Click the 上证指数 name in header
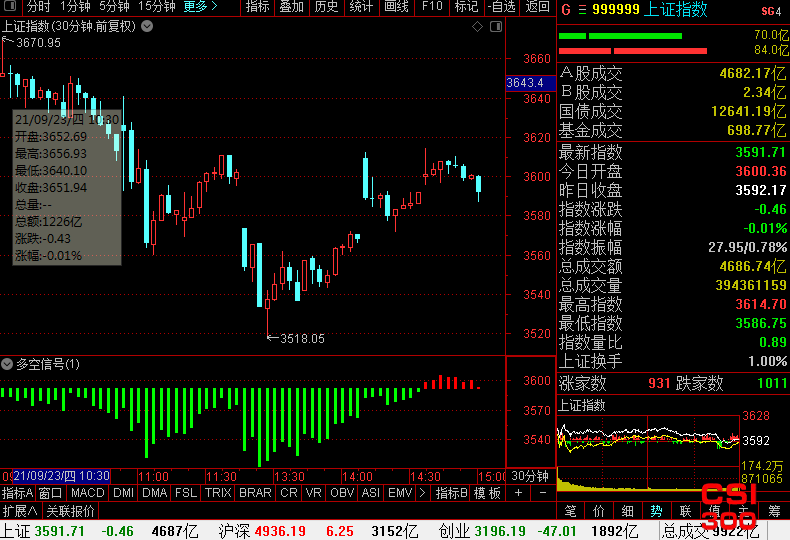790x540 pixels. tap(676, 10)
